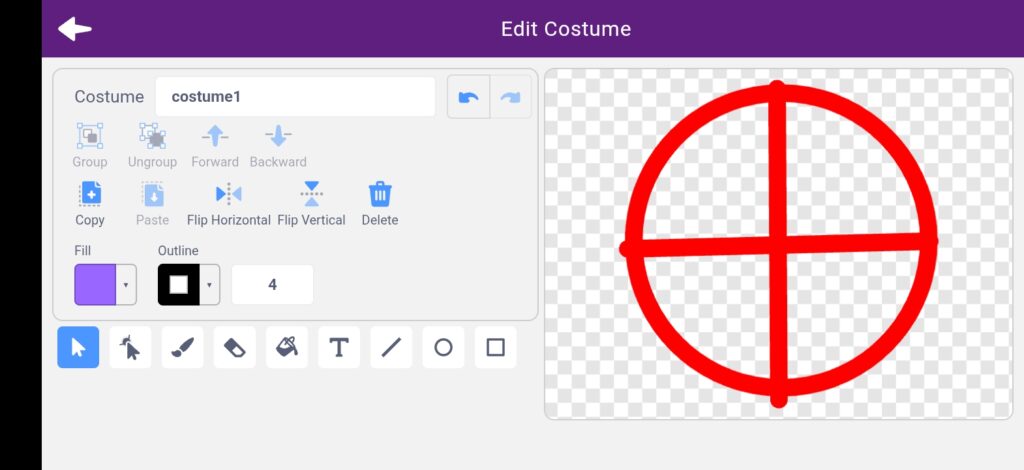Open the Fill color dropdown
Viewport: 1024px width, 470px height.
[126, 285]
